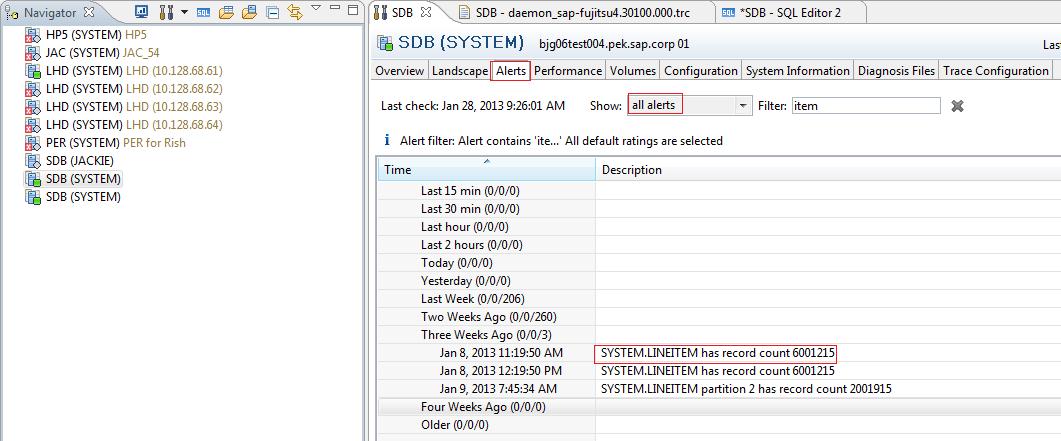Switch to the SDB administration editor tab
This screenshot has width=1061, height=441.
pyautogui.click(x=402, y=12)
